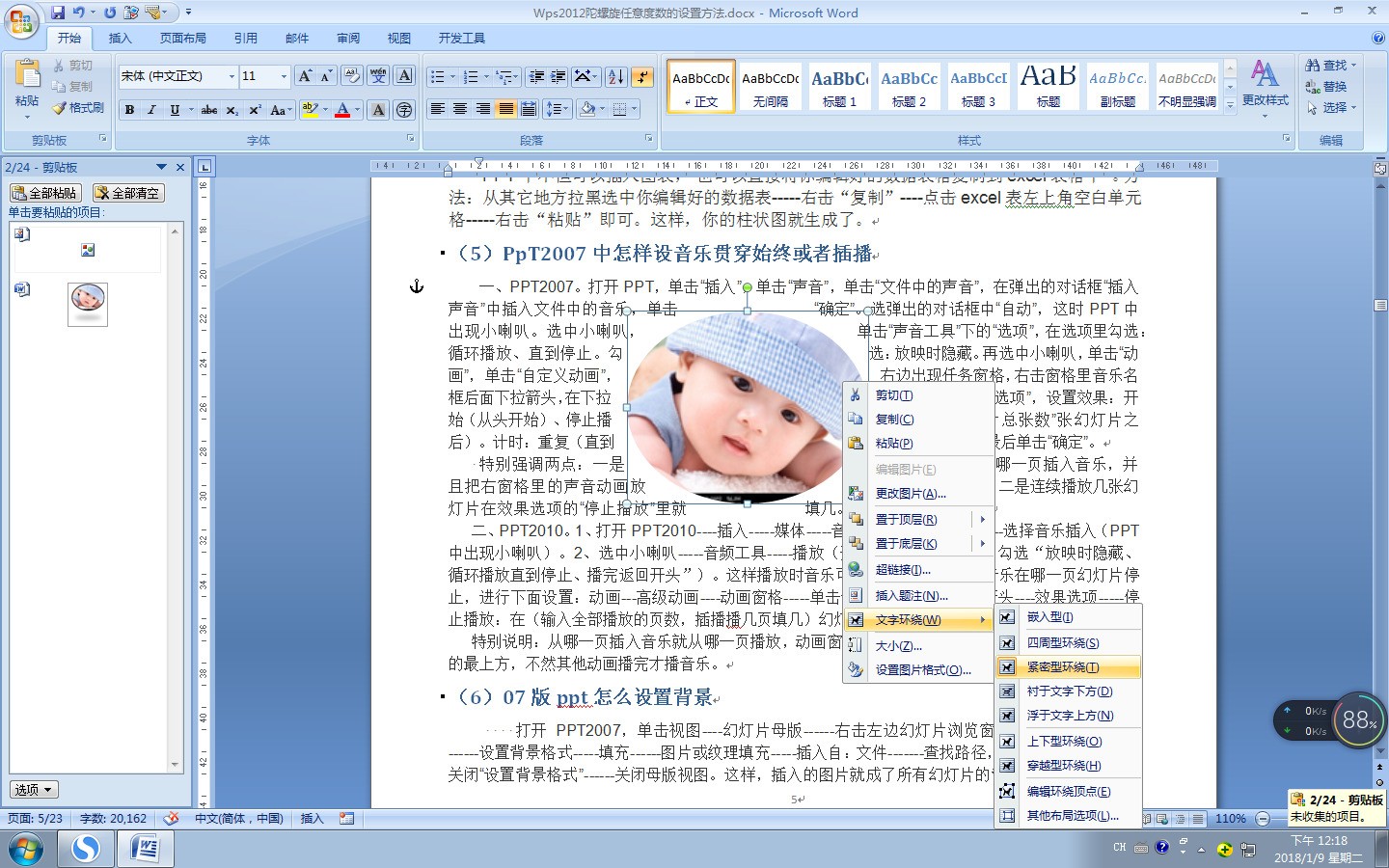Click 更改样式 button
This screenshot has height=868, width=1389.
[1265, 87]
